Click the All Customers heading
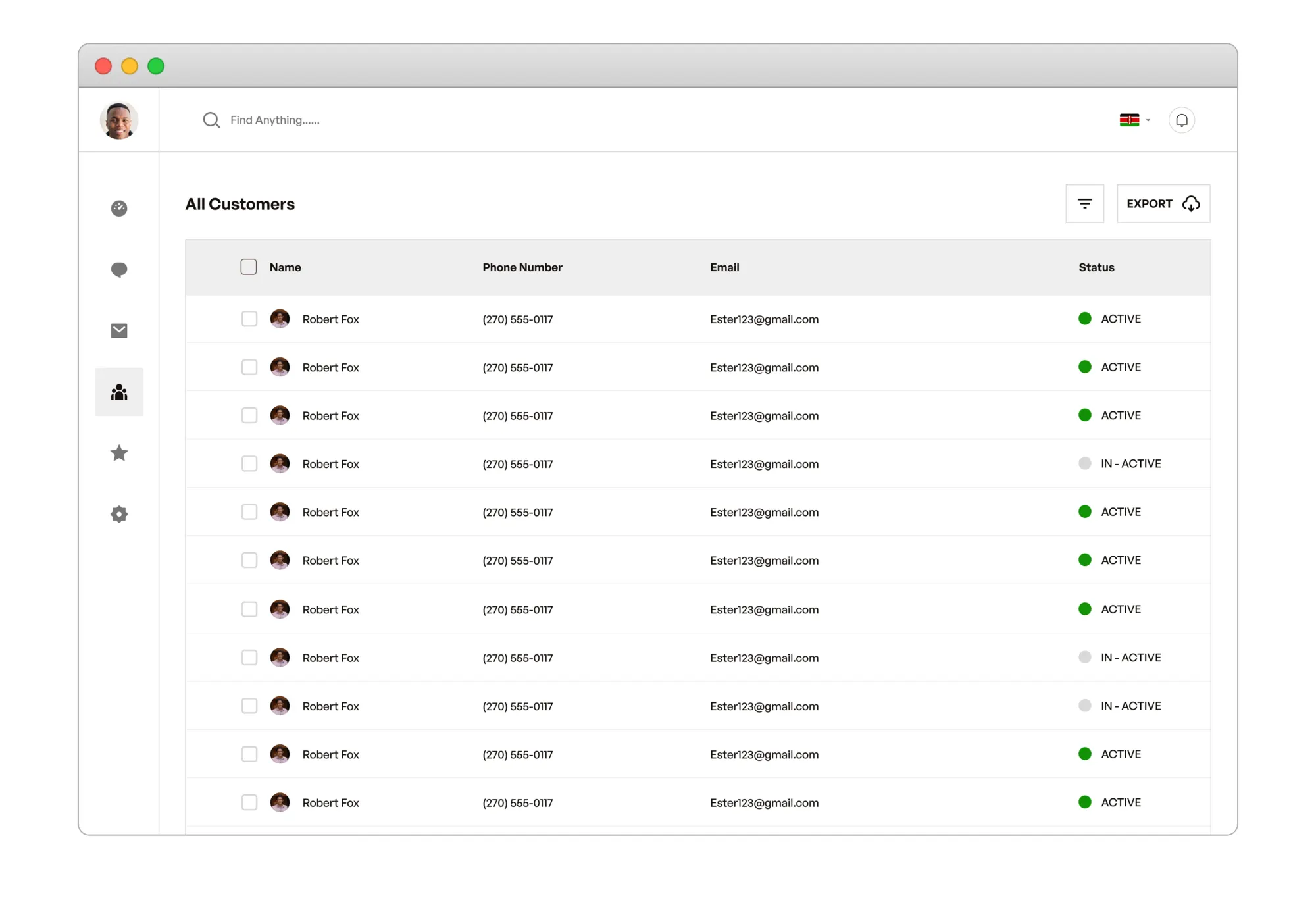The height and width of the screenshot is (905, 1316). 240,204
